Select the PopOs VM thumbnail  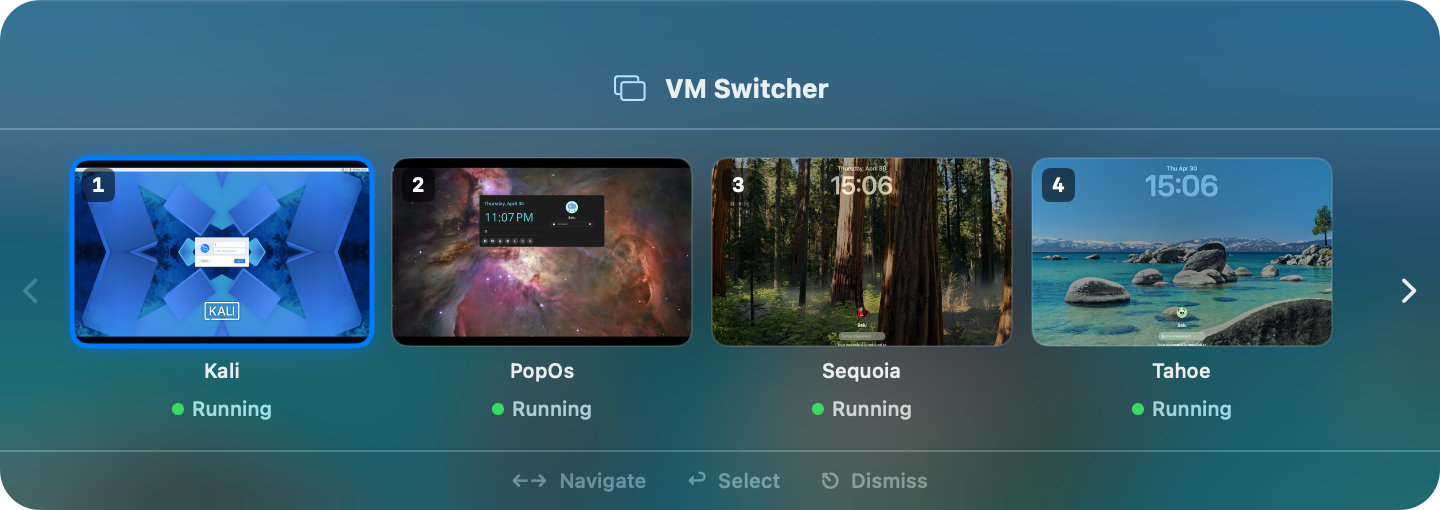pyautogui.click(x=542, y=252)
